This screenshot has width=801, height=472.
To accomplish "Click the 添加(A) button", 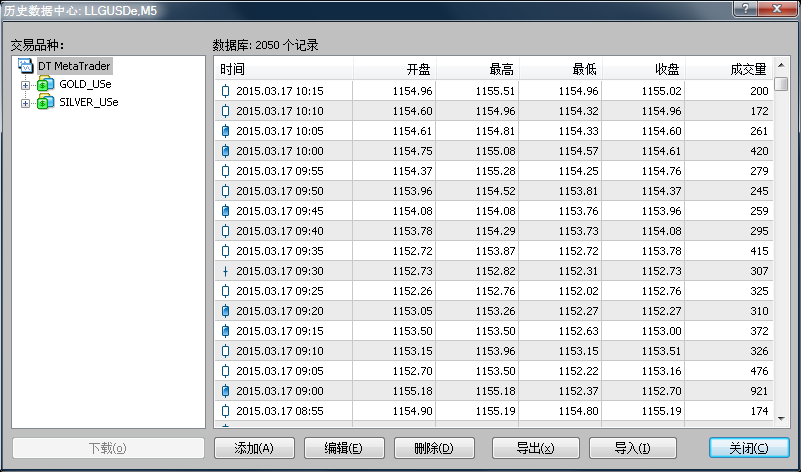I will click(254, 448).
